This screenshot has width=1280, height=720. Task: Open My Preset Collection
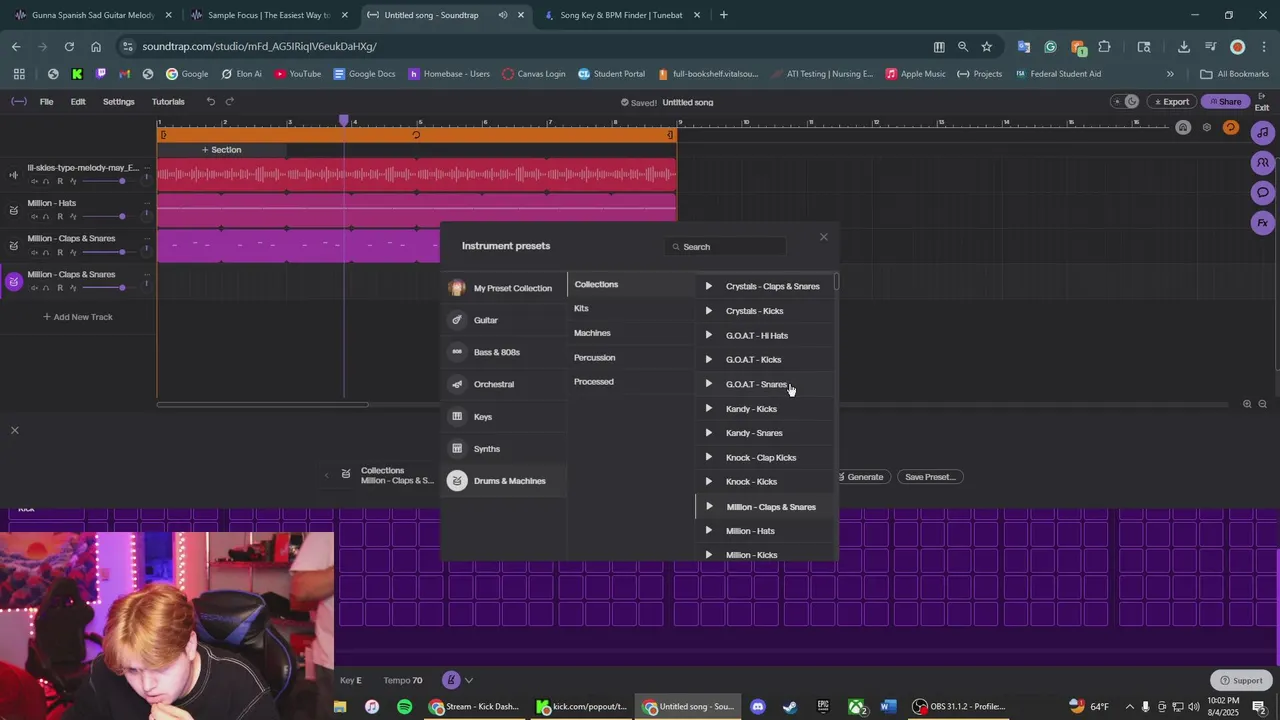click(505, 288)
